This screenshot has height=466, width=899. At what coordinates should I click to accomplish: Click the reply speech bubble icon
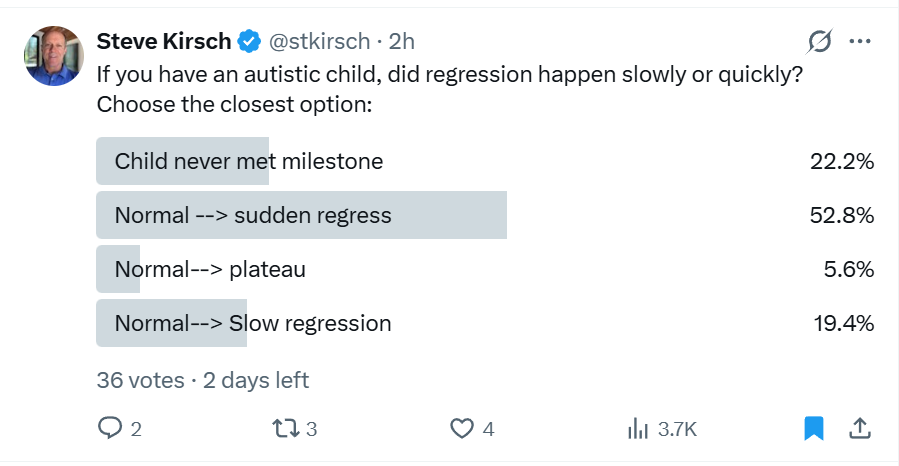click(110, 428)
